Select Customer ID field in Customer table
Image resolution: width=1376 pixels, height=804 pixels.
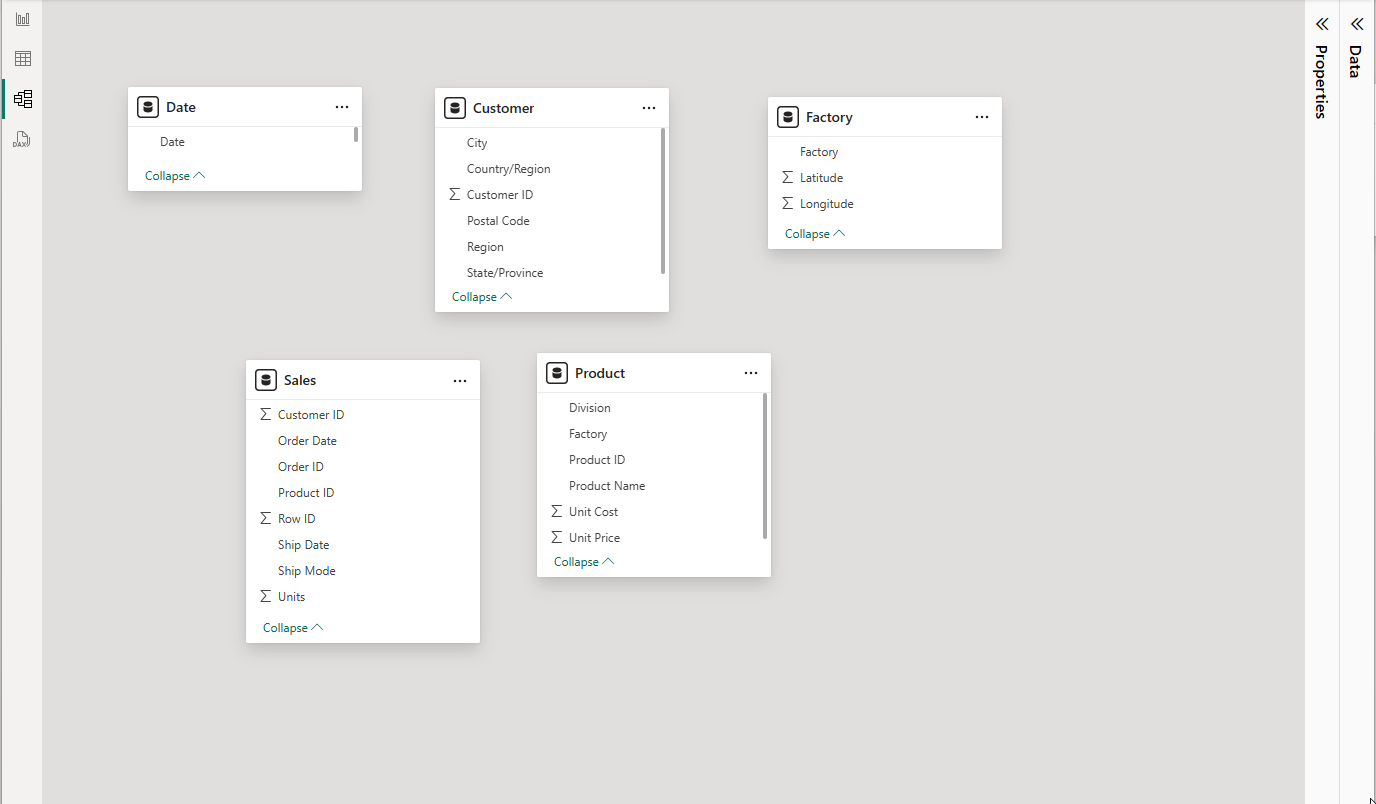click(548, 195)
